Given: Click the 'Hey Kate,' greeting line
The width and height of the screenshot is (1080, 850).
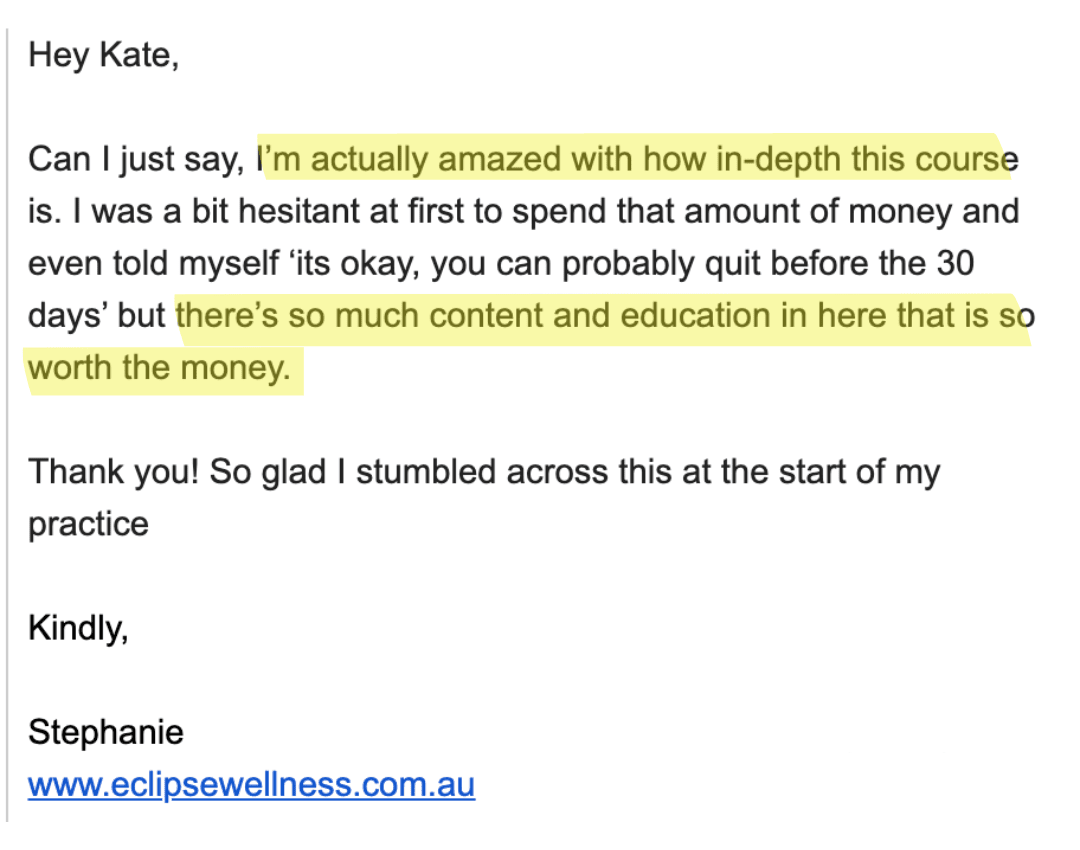Looking at the screenshot, I should coord(103,55).
